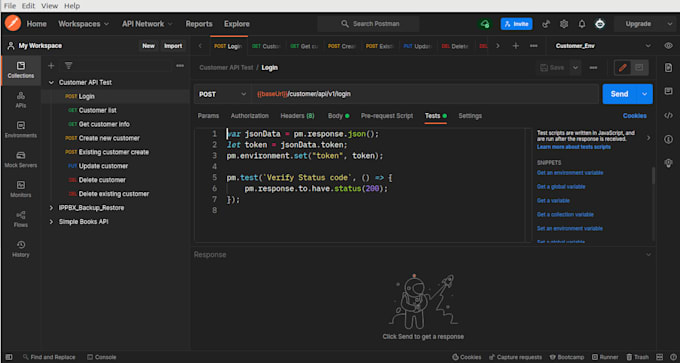Image resolution: width=680 pixels, height=363 pixels.
Task: Open Trash in status bar
Action: point(638,357)
